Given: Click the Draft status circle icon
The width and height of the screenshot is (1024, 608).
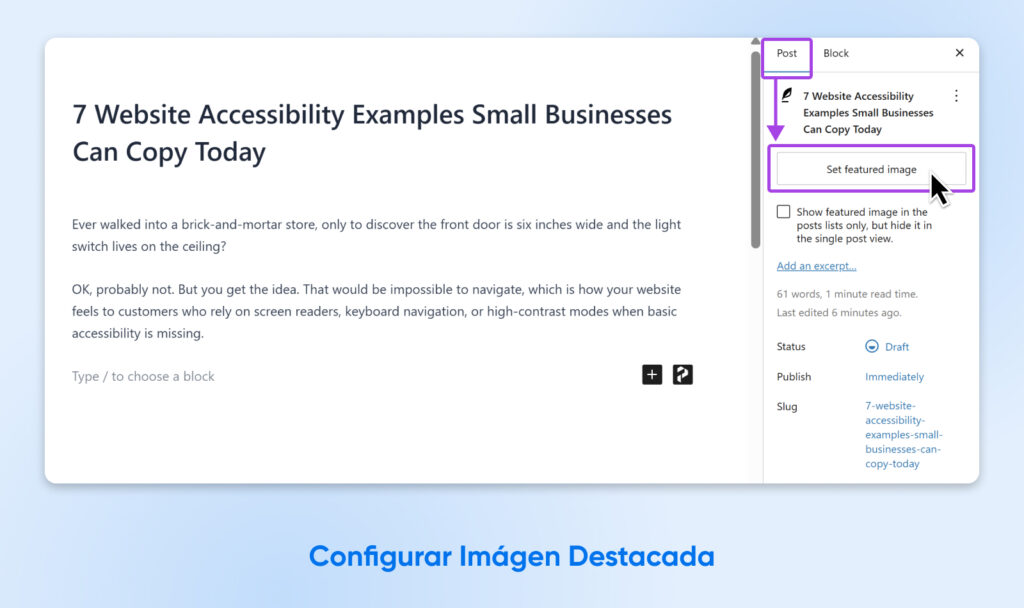Looking at the screenshot, I should tap(869, 346).
